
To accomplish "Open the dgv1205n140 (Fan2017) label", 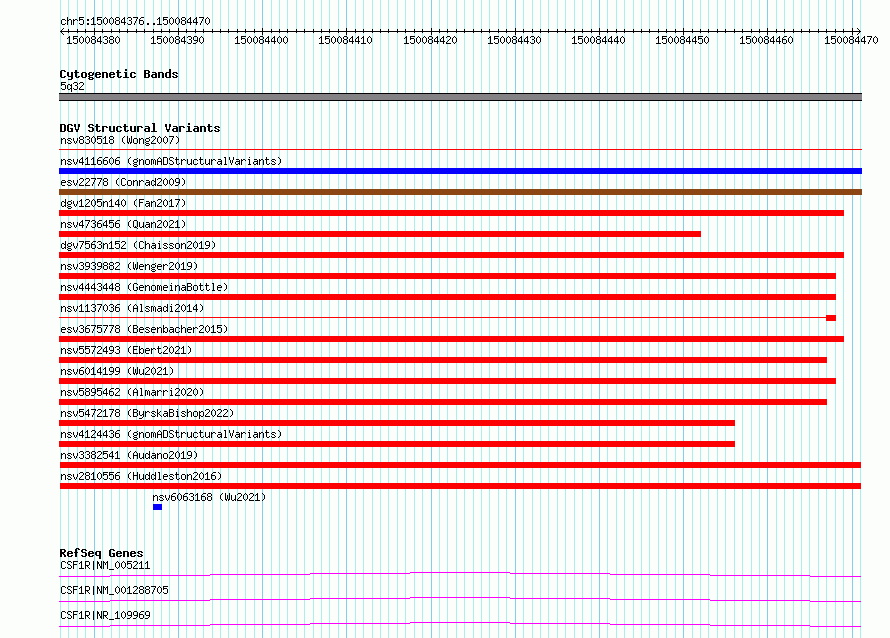I will click(x=123, y=203).
